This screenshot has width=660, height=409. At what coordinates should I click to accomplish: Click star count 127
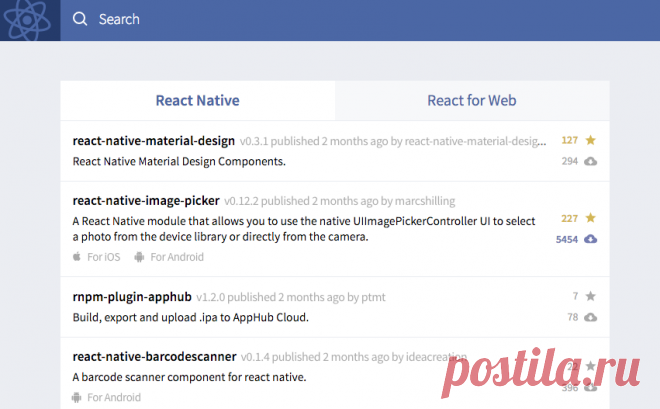click(570, 140)
